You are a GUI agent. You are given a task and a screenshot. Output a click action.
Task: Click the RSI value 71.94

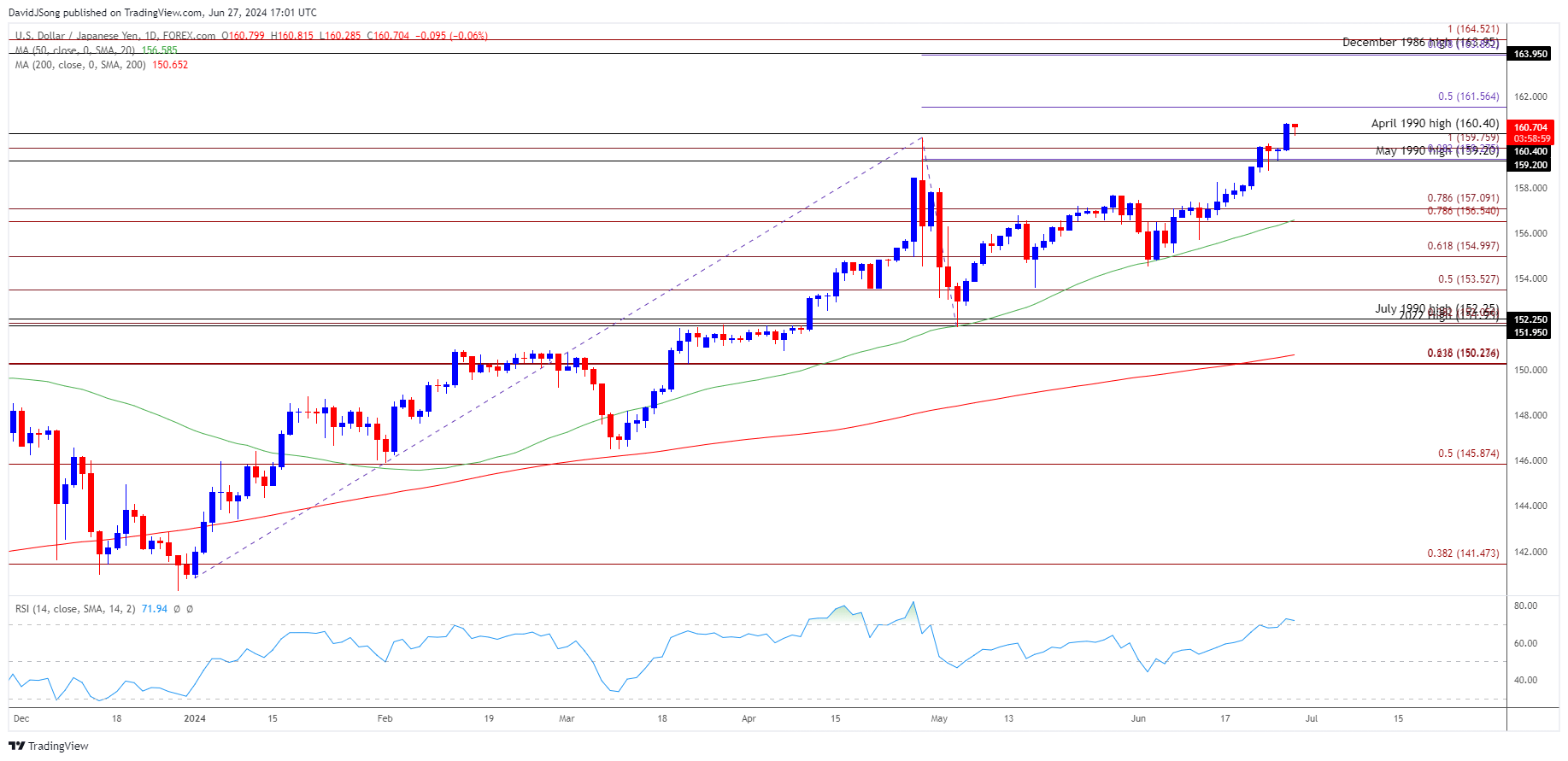click(x=155, y=609)
